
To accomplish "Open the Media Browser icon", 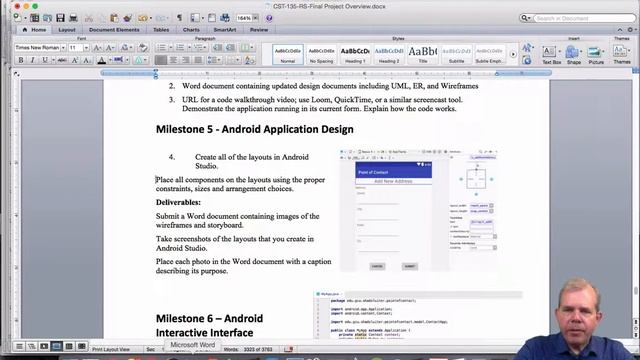I will click(225, 18).
